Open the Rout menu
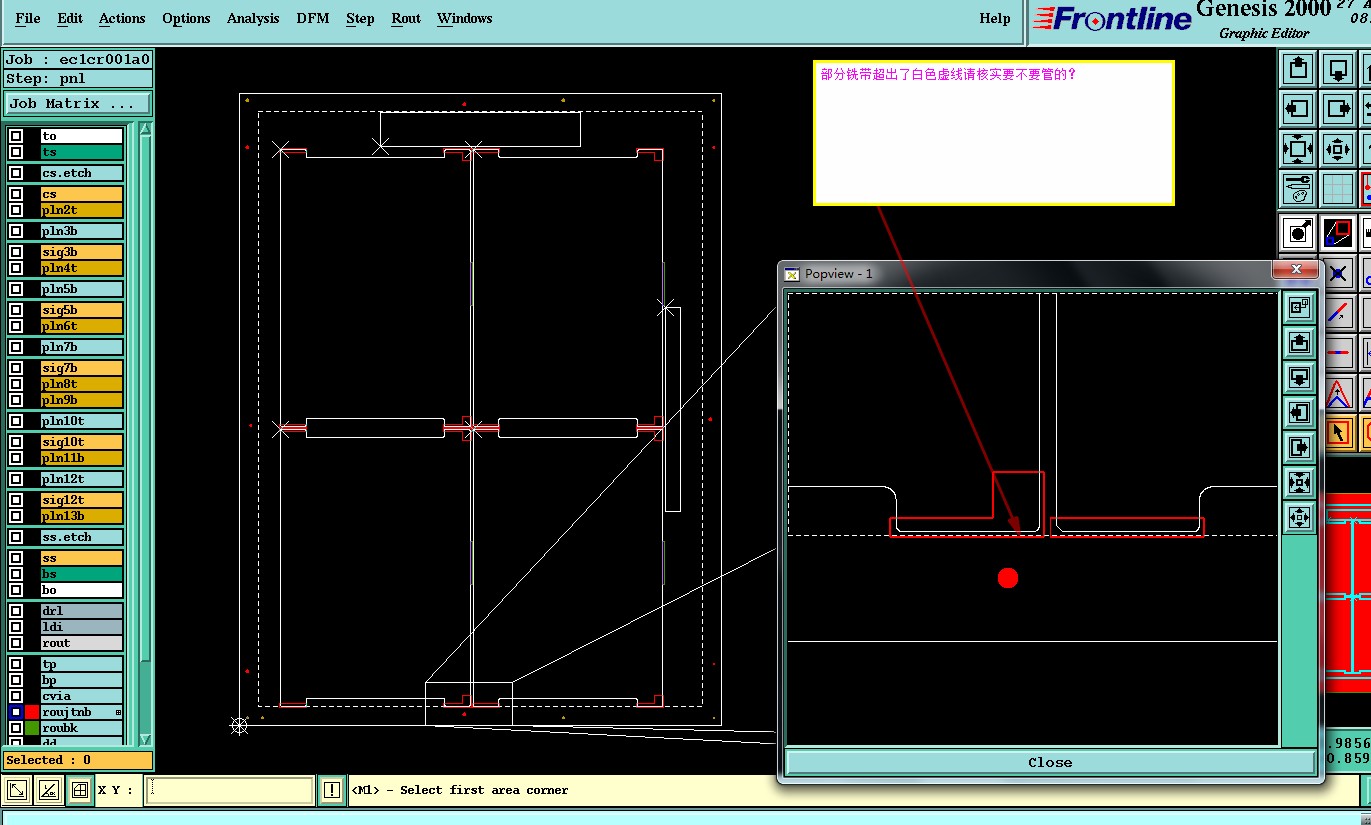The width and height of the screenshot is (1371, 825). (x=406, y=18)
